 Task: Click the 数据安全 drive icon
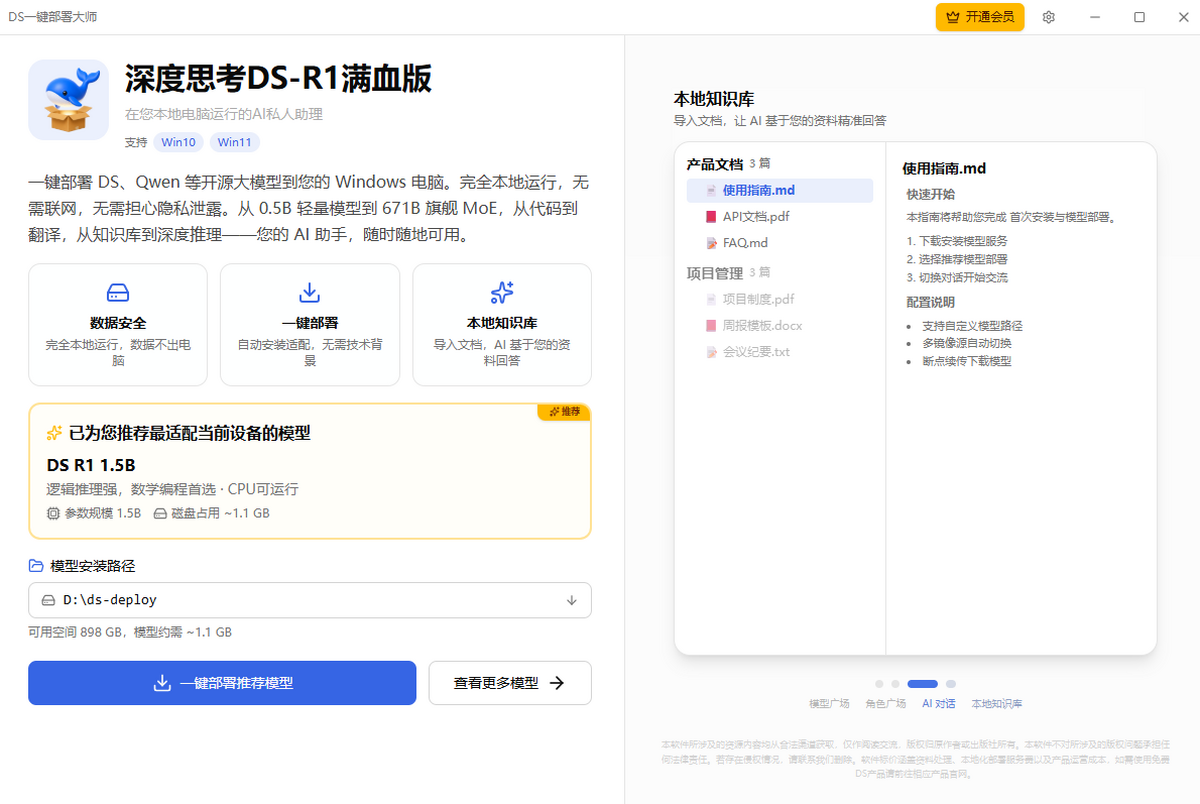(x=118, y=293)
